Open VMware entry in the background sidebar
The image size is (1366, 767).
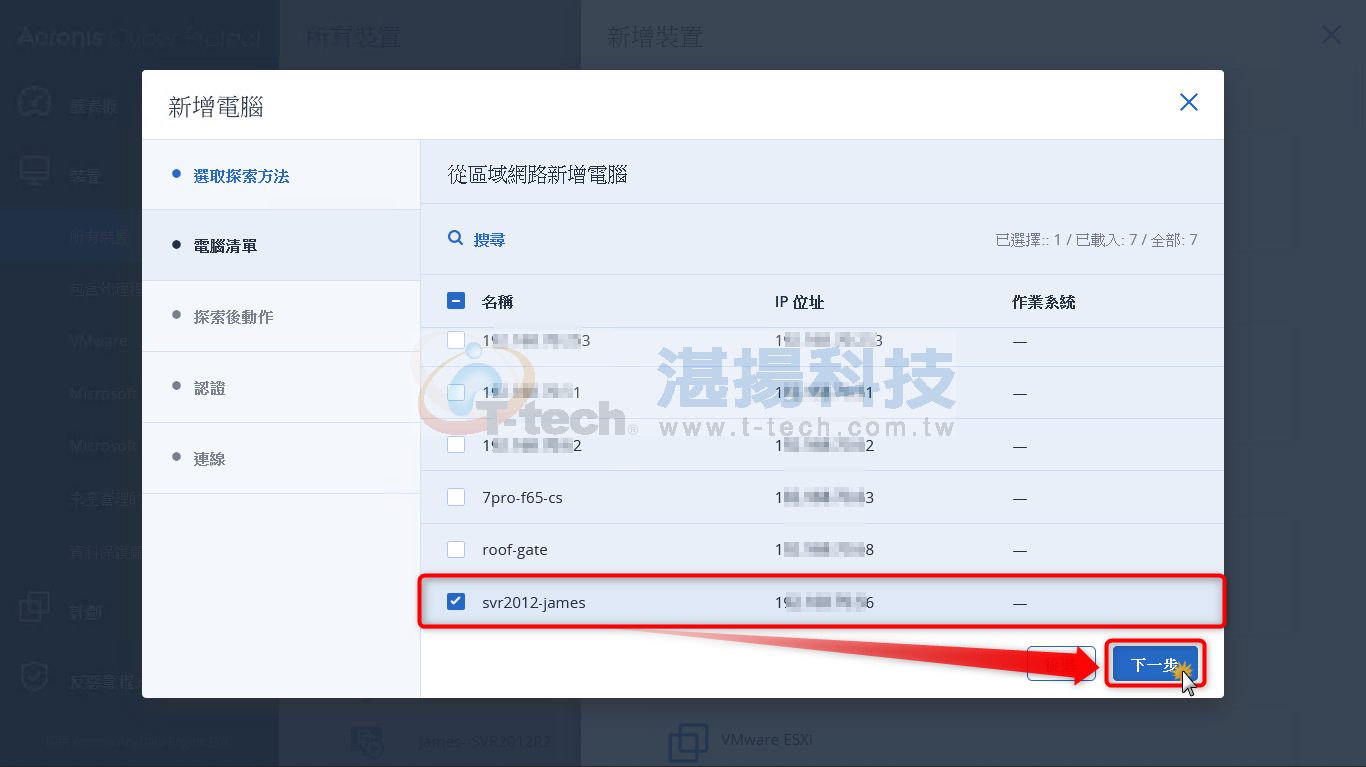coord(99,341)
